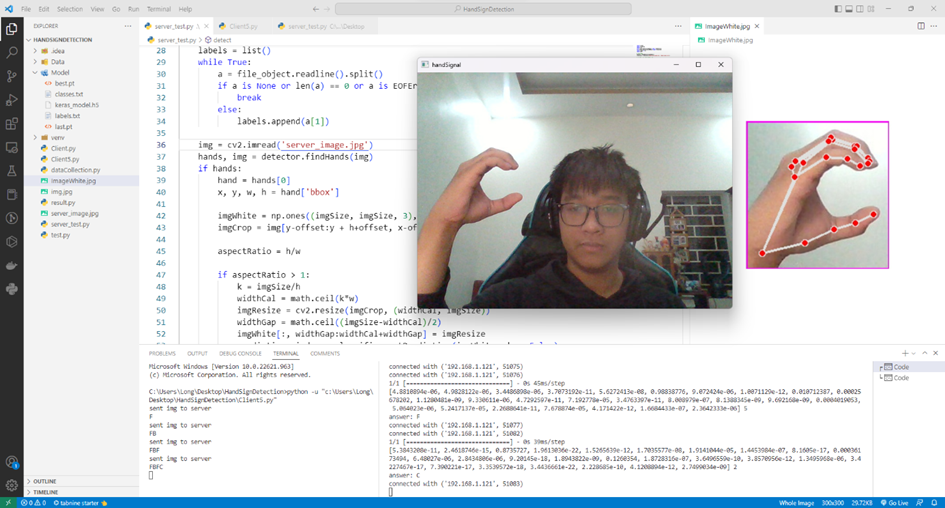This screenshot has height=508, width=945.
Task: Open the Search view in activity bar
Action: [11, 52]
